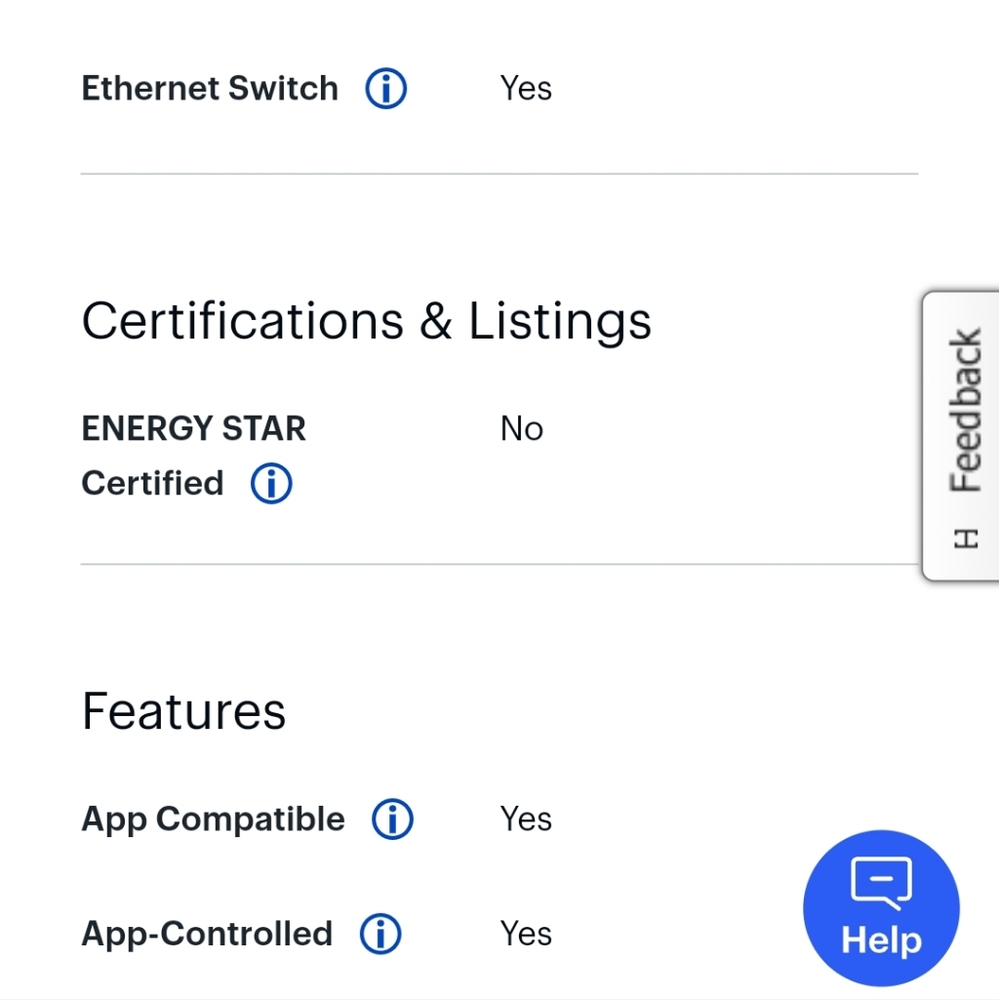The width and height of the screenshot is (999, 1000).
Task: Click the App-Controlled label text
Action: [207, 934]
